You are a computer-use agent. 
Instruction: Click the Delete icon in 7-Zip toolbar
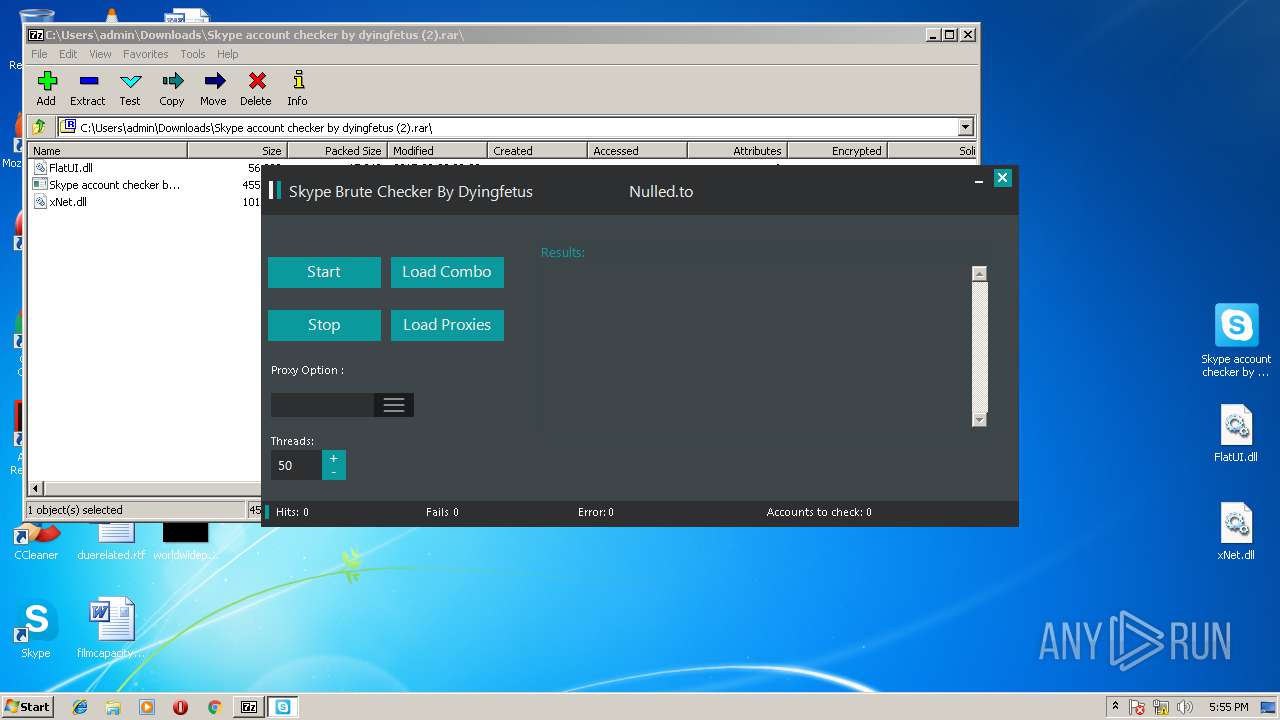(x=256, y=81)
